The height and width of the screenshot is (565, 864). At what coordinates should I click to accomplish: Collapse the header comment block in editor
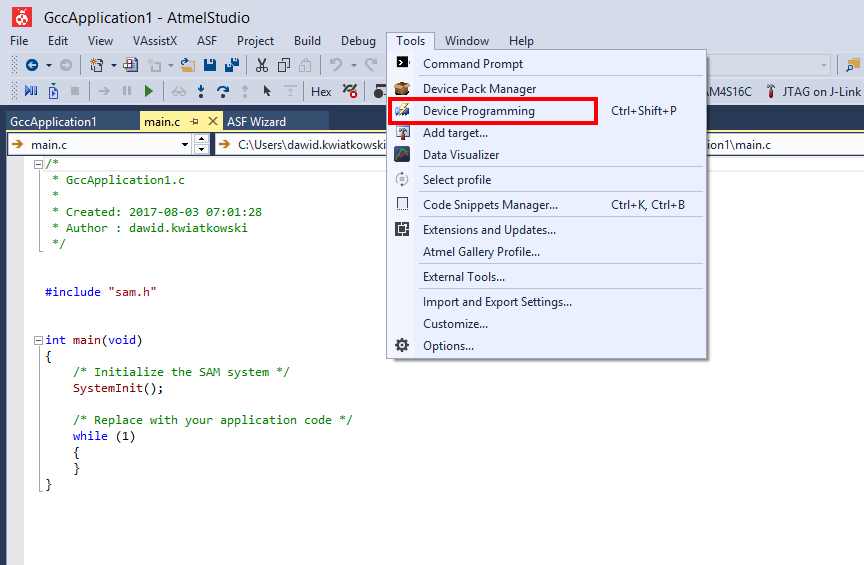pyautogui.click(x=38, y=164)
